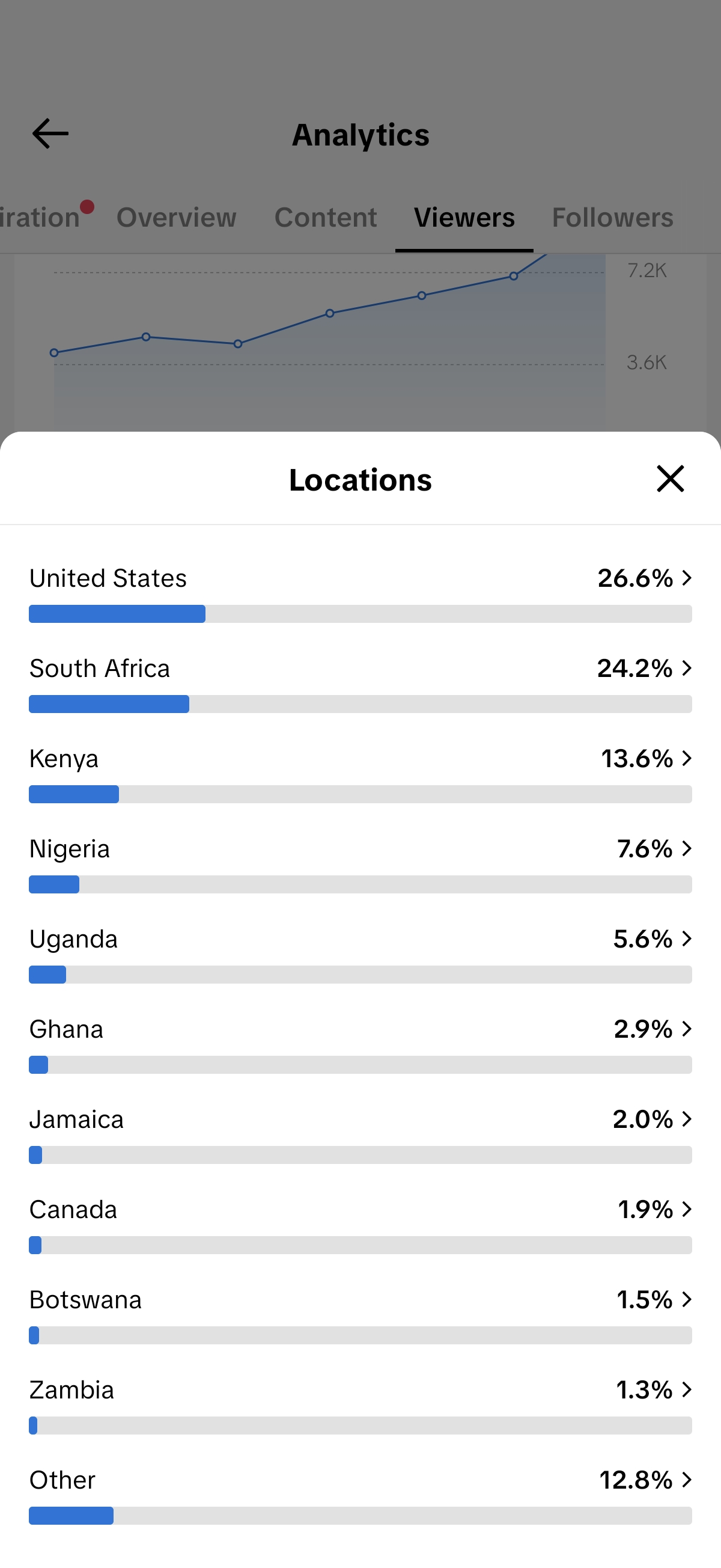Open Nigeria details chevron
The width and height of the screenshot is (721, 1568).
point(687,848)
